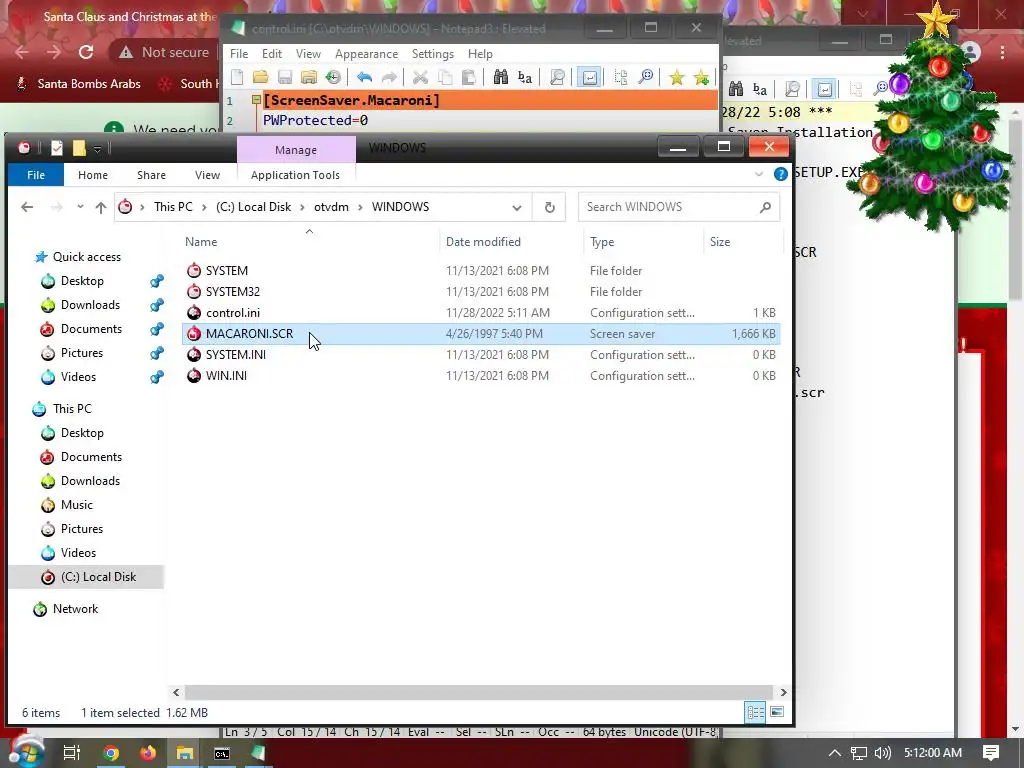Select SYSTEM.INI file
Image resolution: width=1024 pixels, height=768 pixels.
(481, 355)
